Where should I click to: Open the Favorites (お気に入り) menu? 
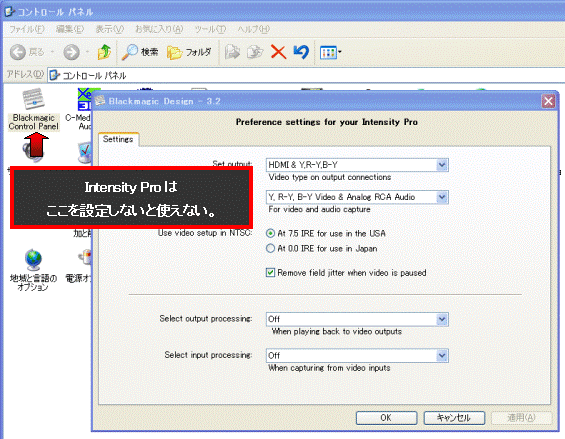coord(159,29)
